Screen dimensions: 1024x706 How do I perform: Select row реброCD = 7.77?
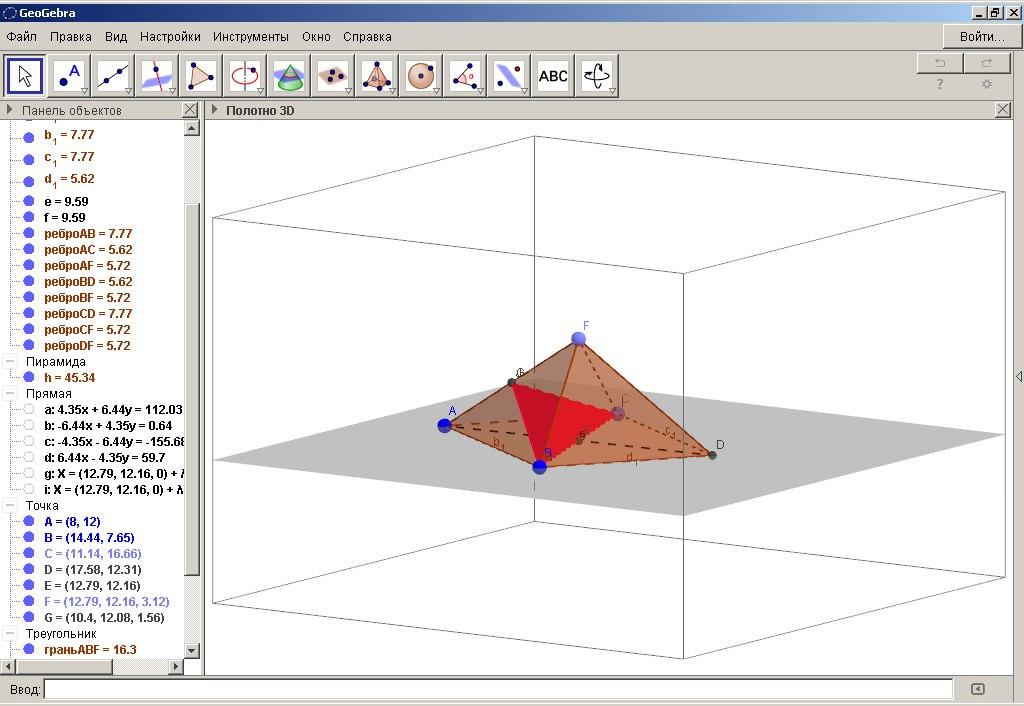point(88,313)
